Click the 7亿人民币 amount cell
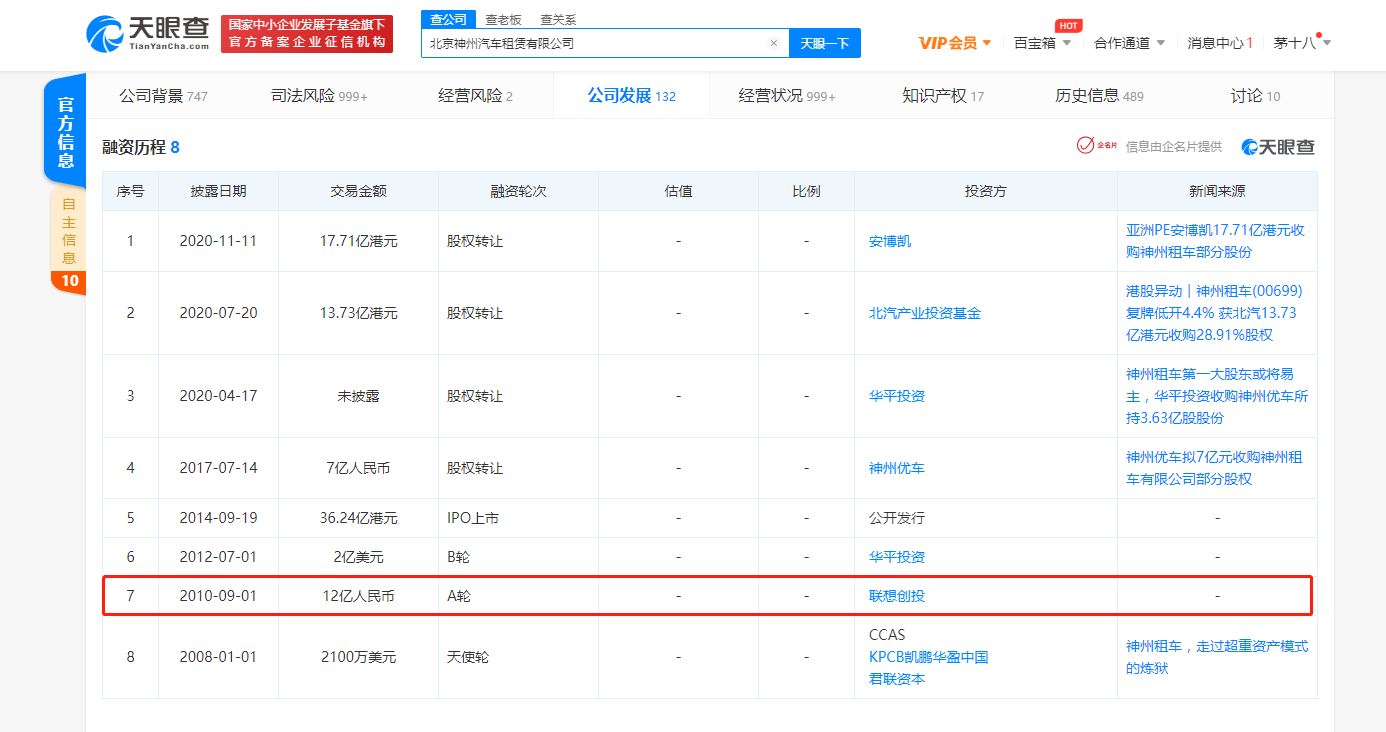 click(358, 468)
